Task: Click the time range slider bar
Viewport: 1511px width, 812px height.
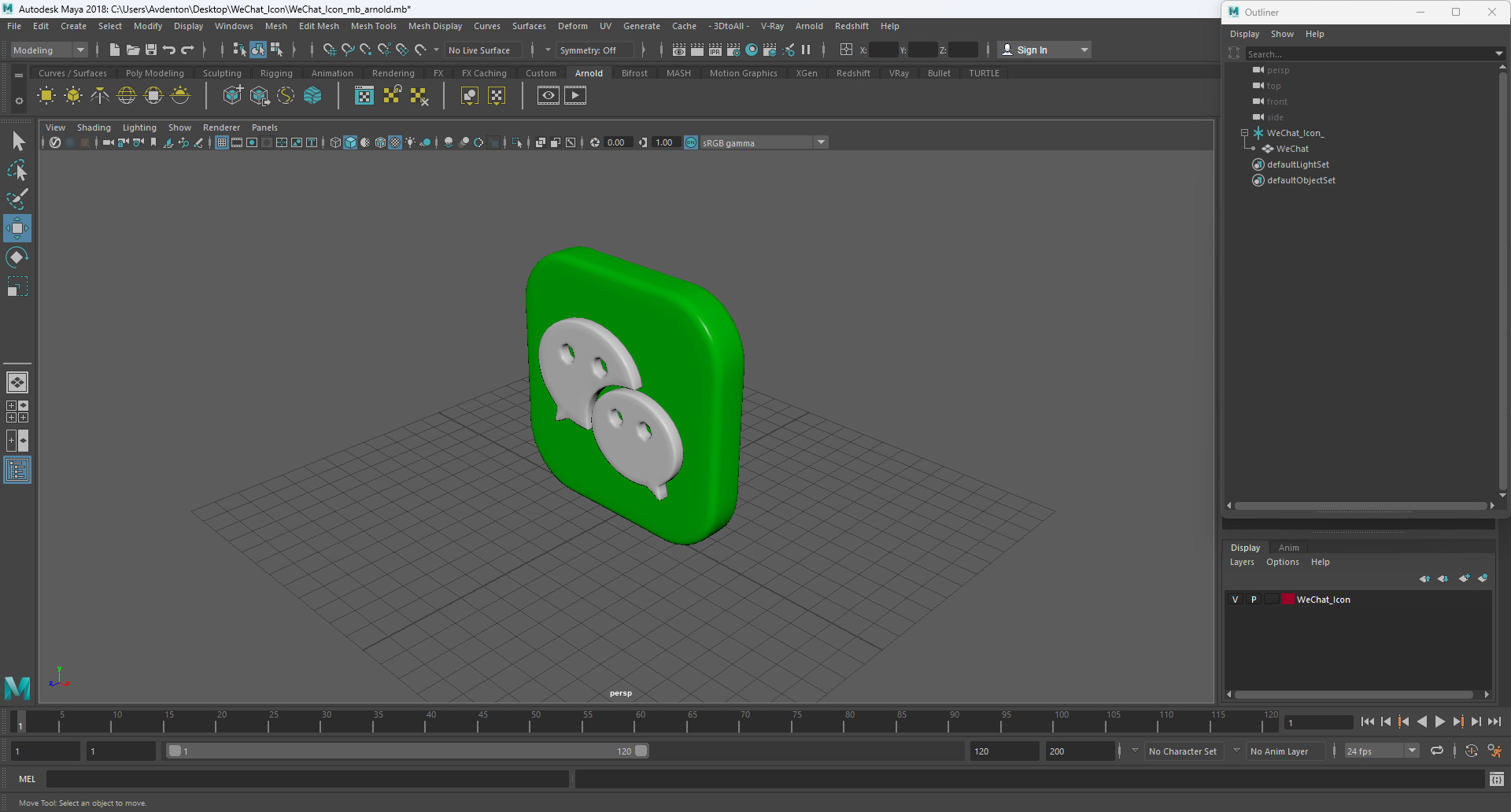Action: 408,751
